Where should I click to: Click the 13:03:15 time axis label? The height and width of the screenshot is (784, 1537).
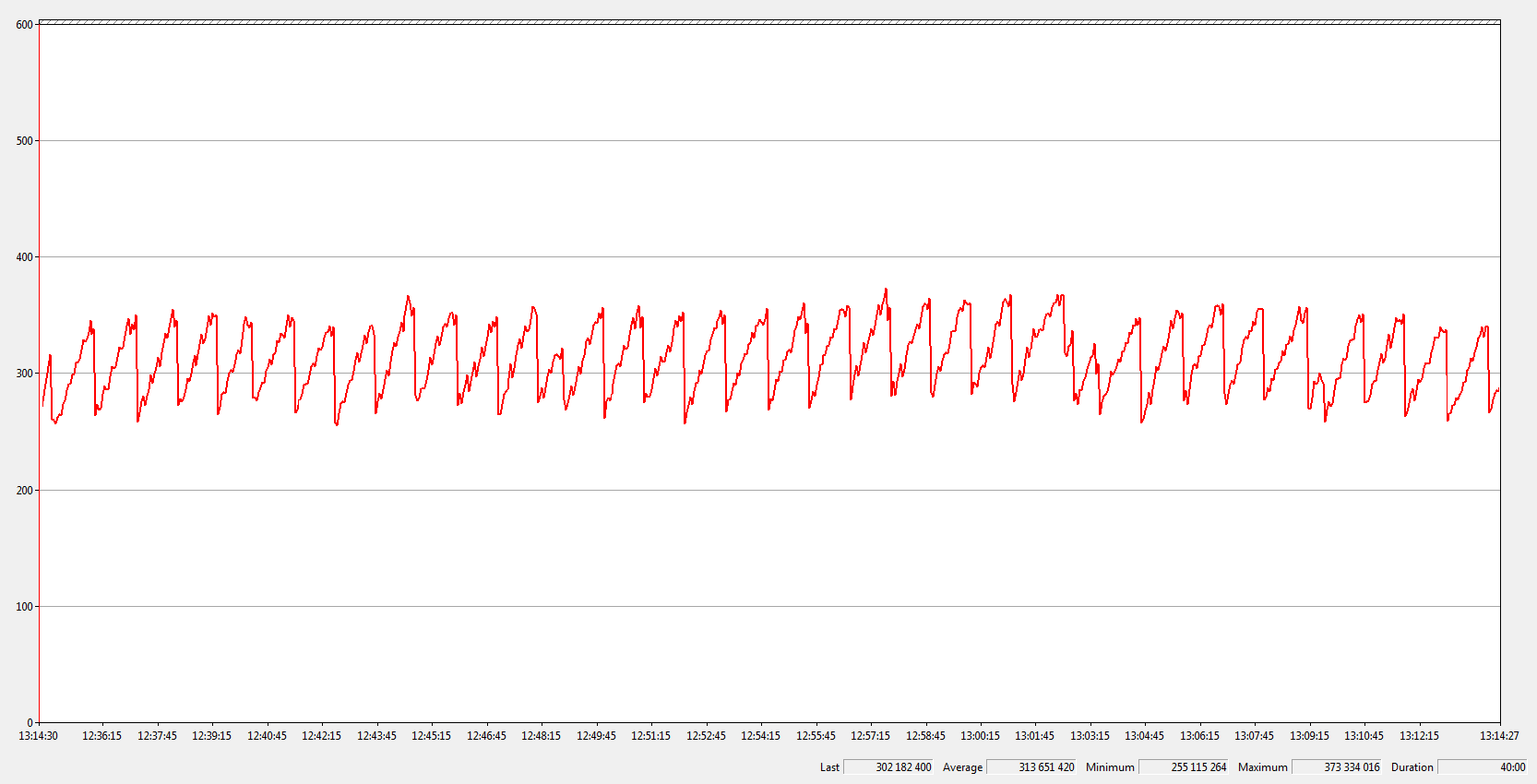[x=1090, y=736]
